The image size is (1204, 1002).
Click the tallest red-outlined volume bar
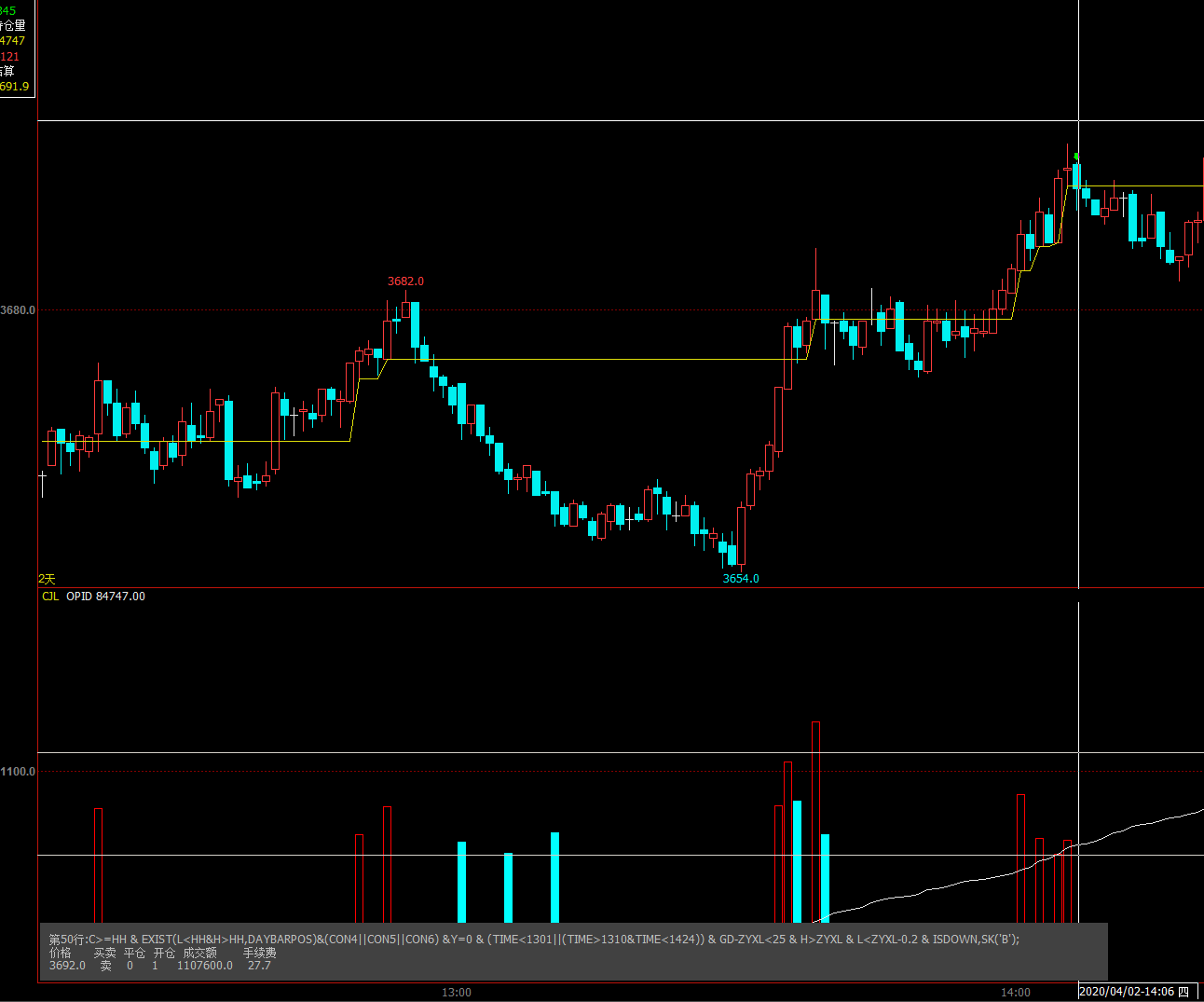coord(815,820)
